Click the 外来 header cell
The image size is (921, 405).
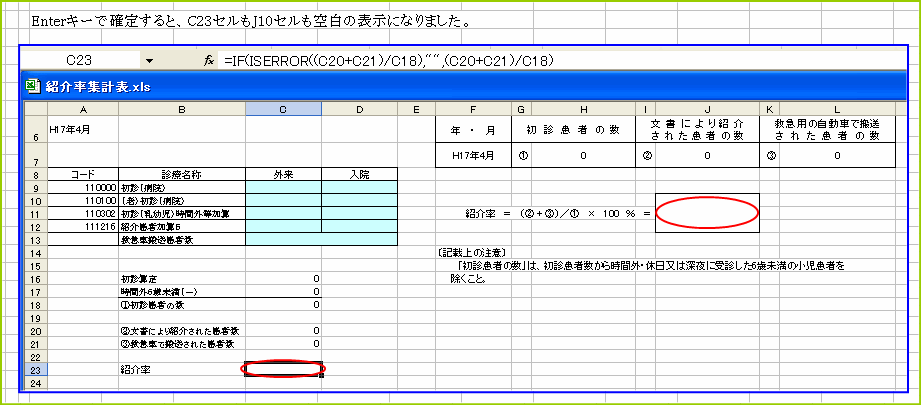tap(284, 174)
